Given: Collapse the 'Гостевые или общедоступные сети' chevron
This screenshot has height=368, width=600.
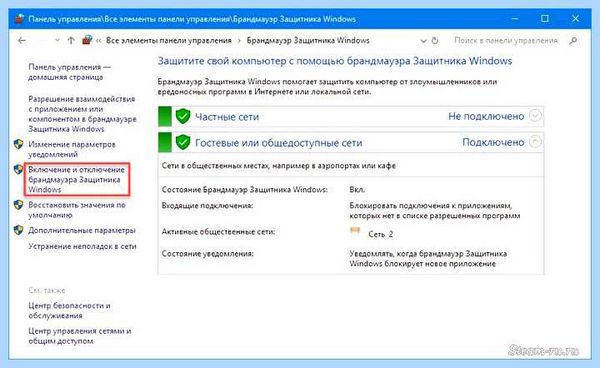Looking at the screenshot, I should 535,142.
